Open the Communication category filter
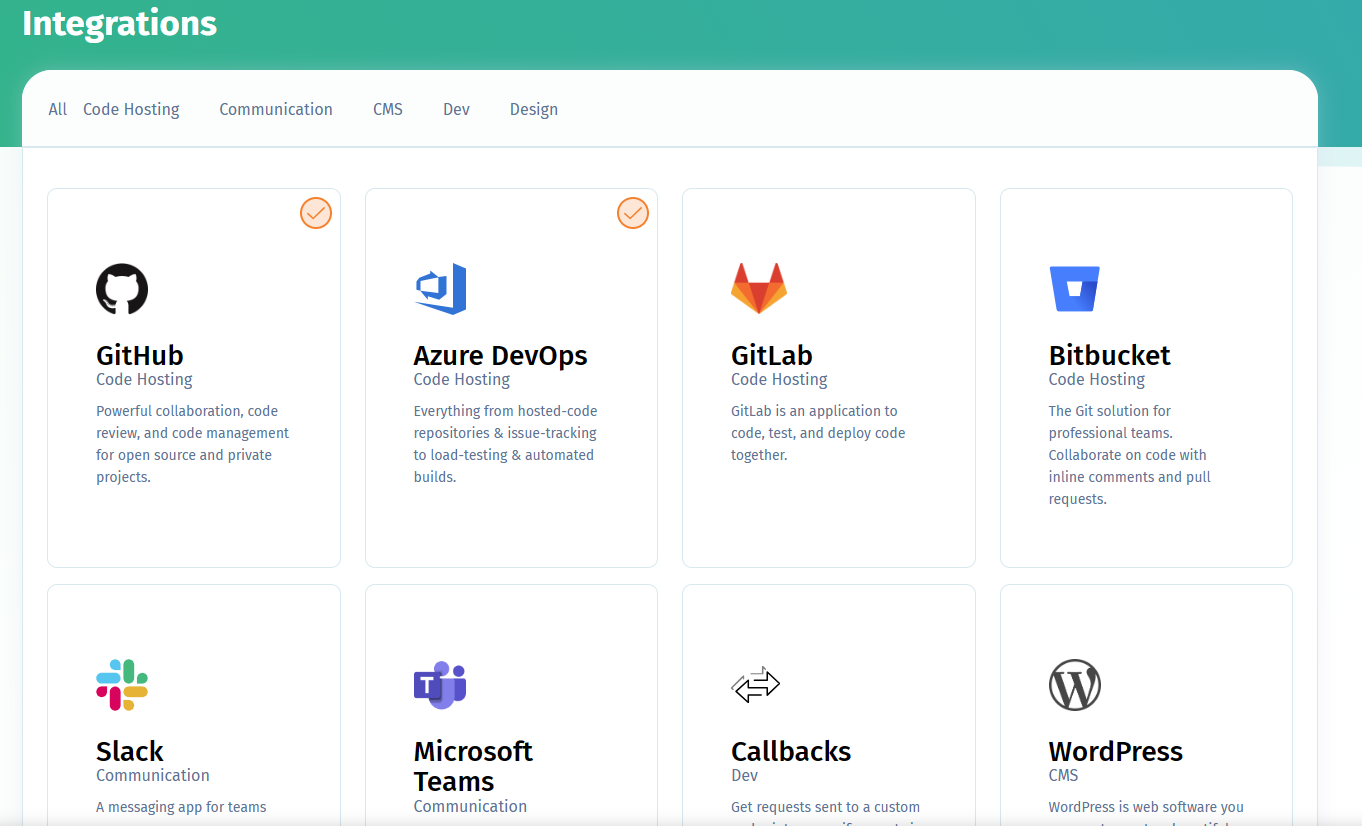Image resolution: width=1362 pixels, height=826 pixels. (x=276, y=109)
